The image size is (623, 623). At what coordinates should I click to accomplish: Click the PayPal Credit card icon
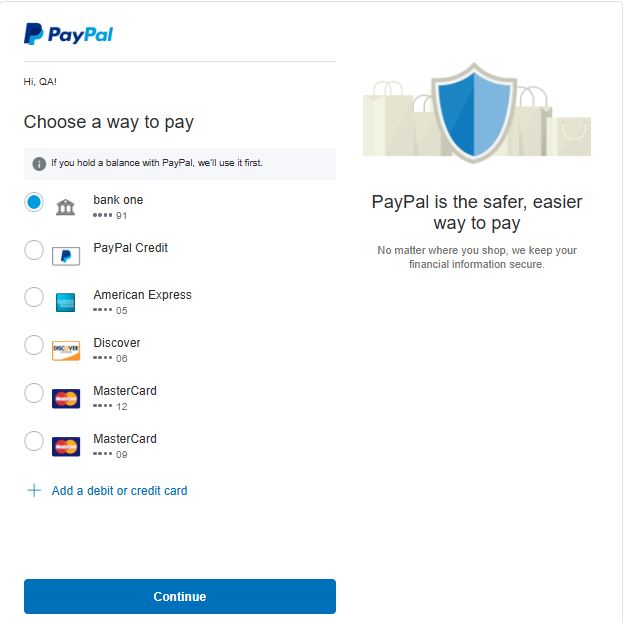66,256
